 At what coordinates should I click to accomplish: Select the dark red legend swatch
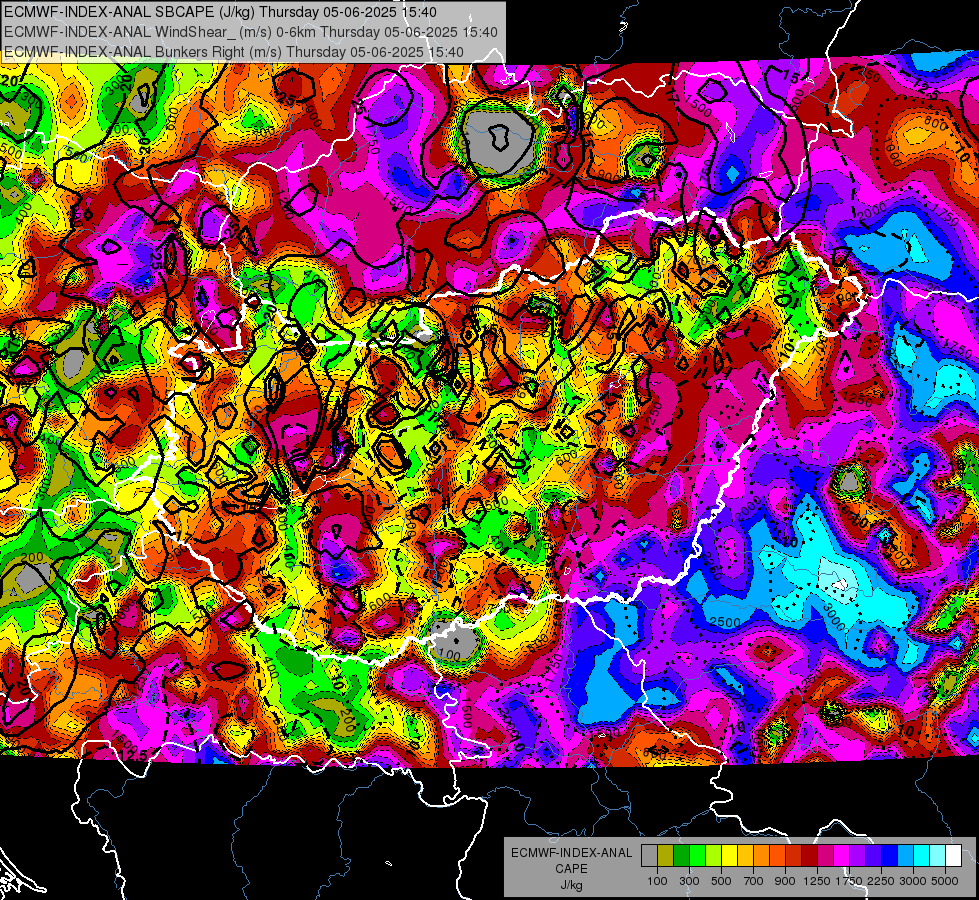[x=810, y=856]
